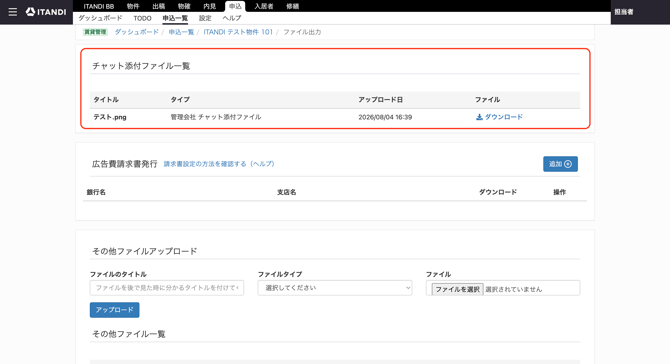Viewport: 670px width, 364px height.
Task: Click the ダッシュボード breadcrumb link
Action: click(x=136, y=32)
